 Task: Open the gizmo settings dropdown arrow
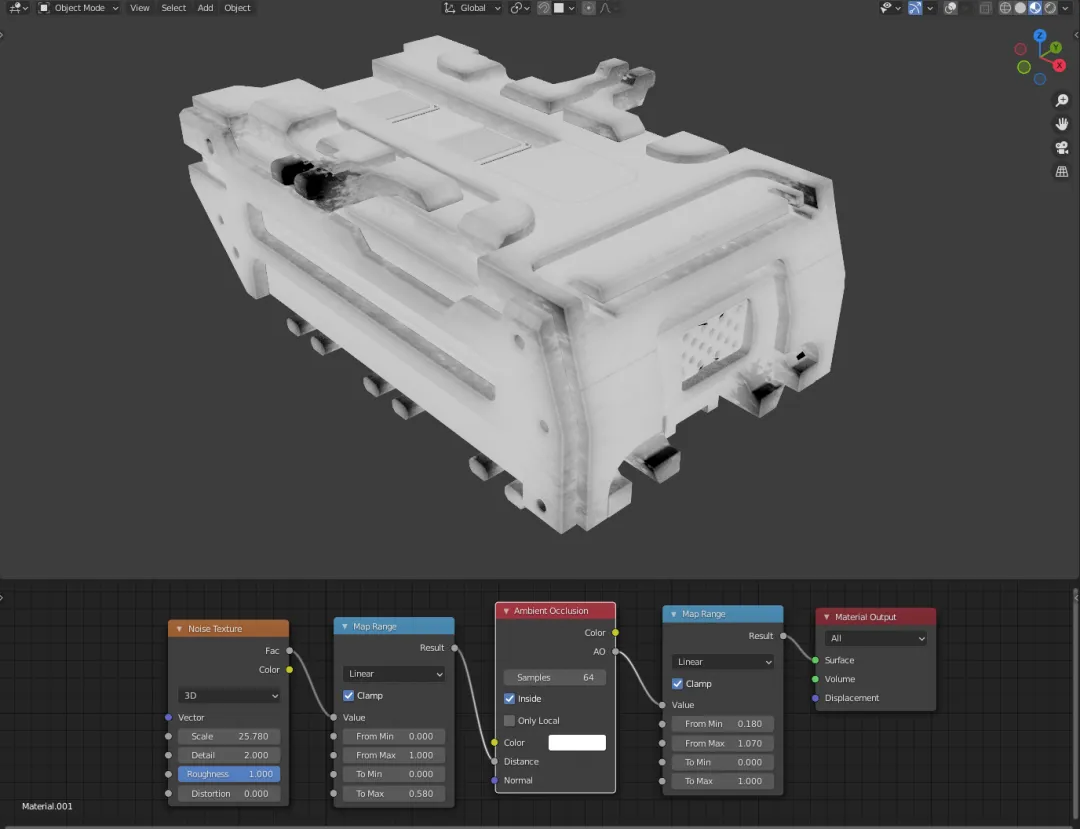pyautogui.click(x=931, y=8)
